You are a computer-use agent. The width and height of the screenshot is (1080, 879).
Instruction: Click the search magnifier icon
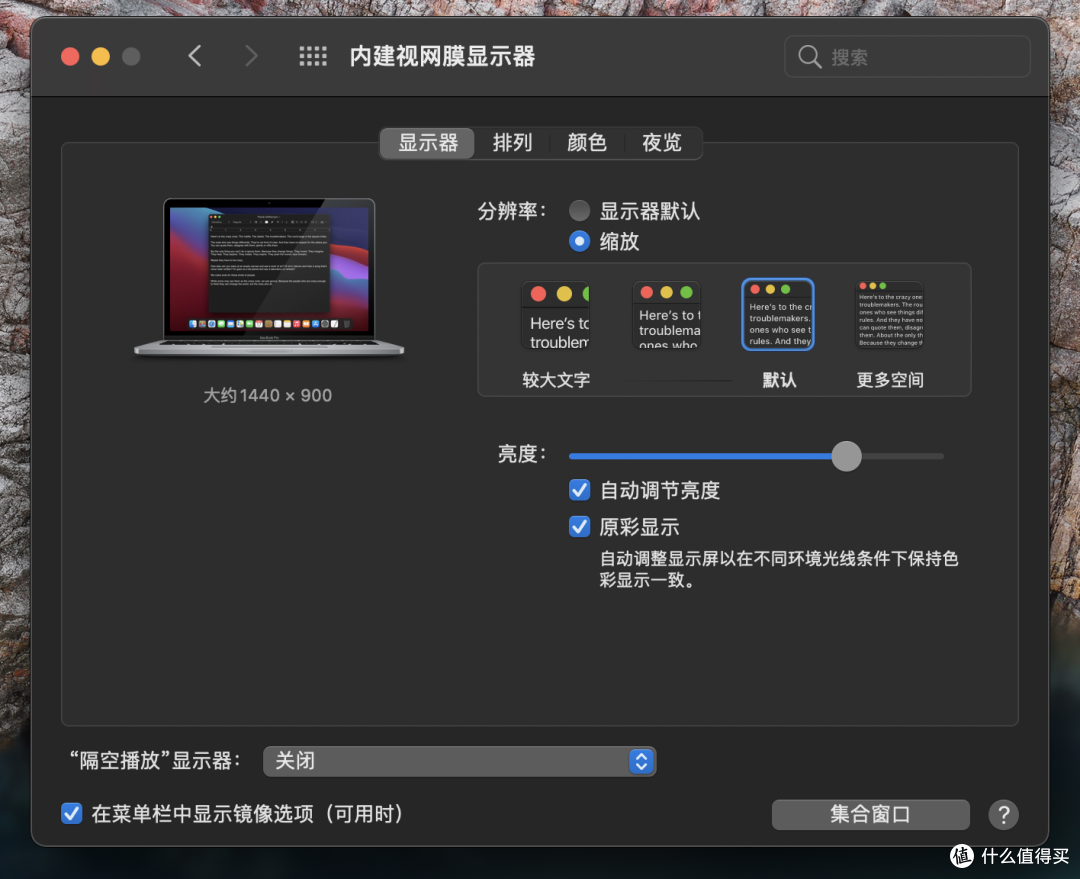[809, 56]
